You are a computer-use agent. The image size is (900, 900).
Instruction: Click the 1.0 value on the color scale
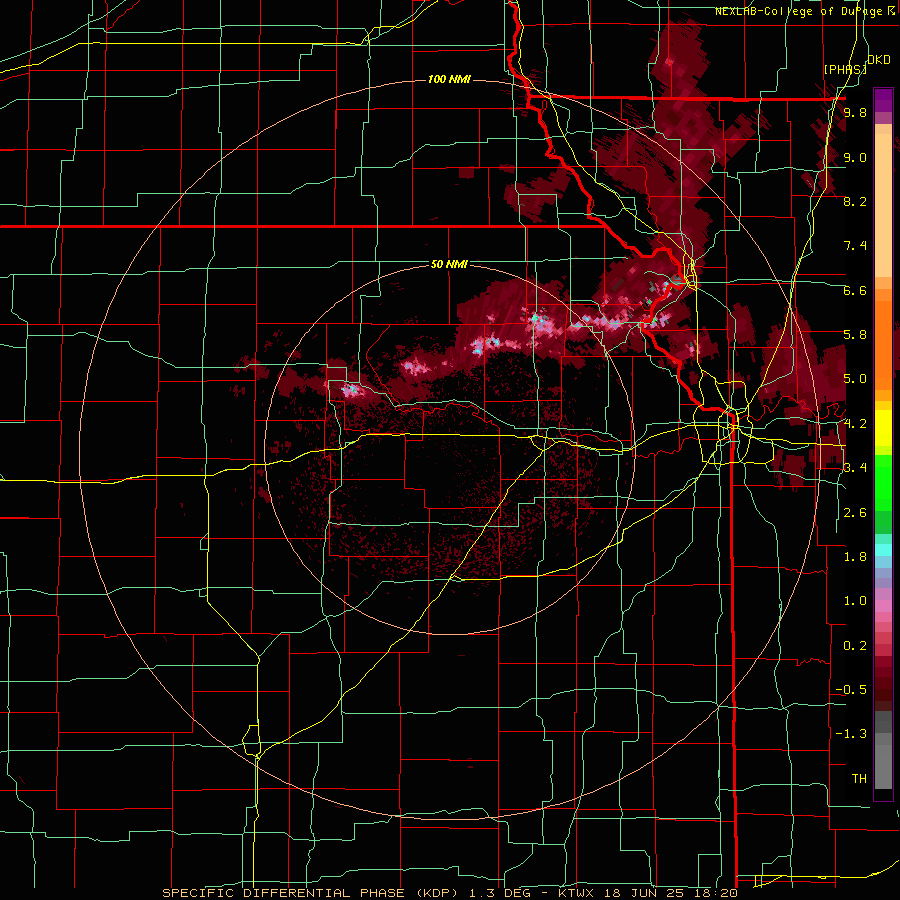tap(855, 601)
